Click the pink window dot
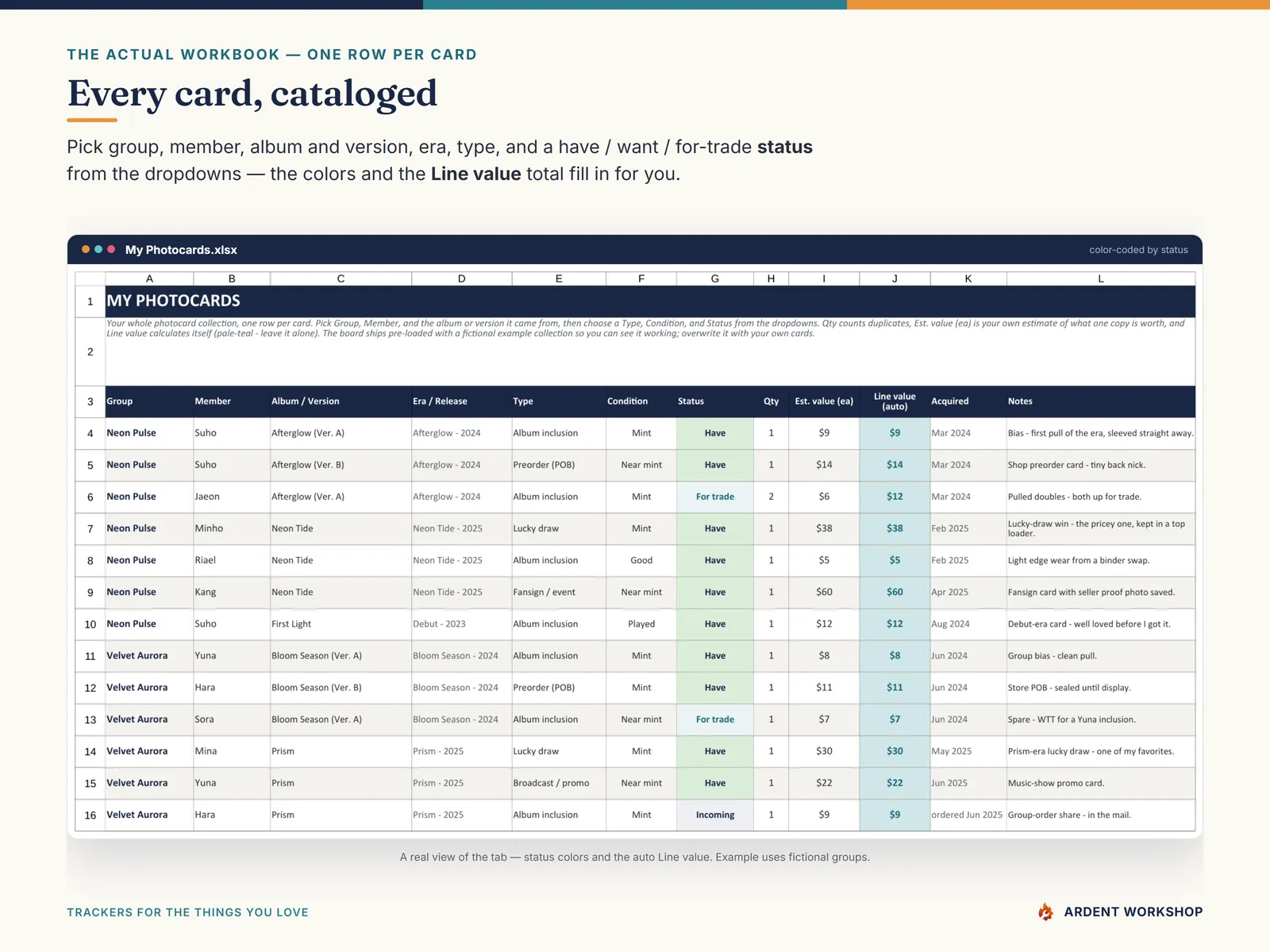Screen dimensions: 1270x952 [x=111, y=249]
